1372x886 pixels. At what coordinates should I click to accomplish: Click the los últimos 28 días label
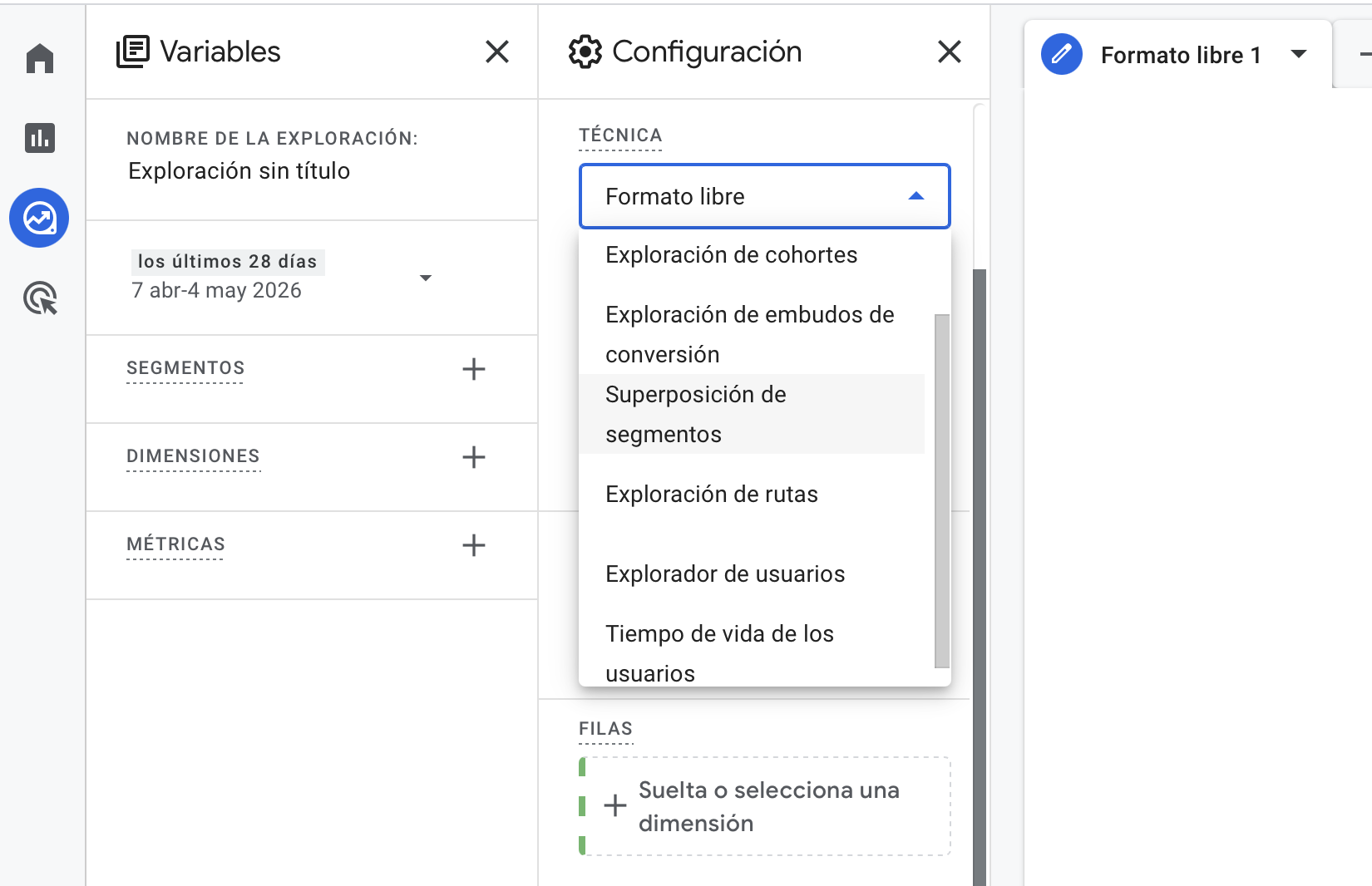click(228, 262)
